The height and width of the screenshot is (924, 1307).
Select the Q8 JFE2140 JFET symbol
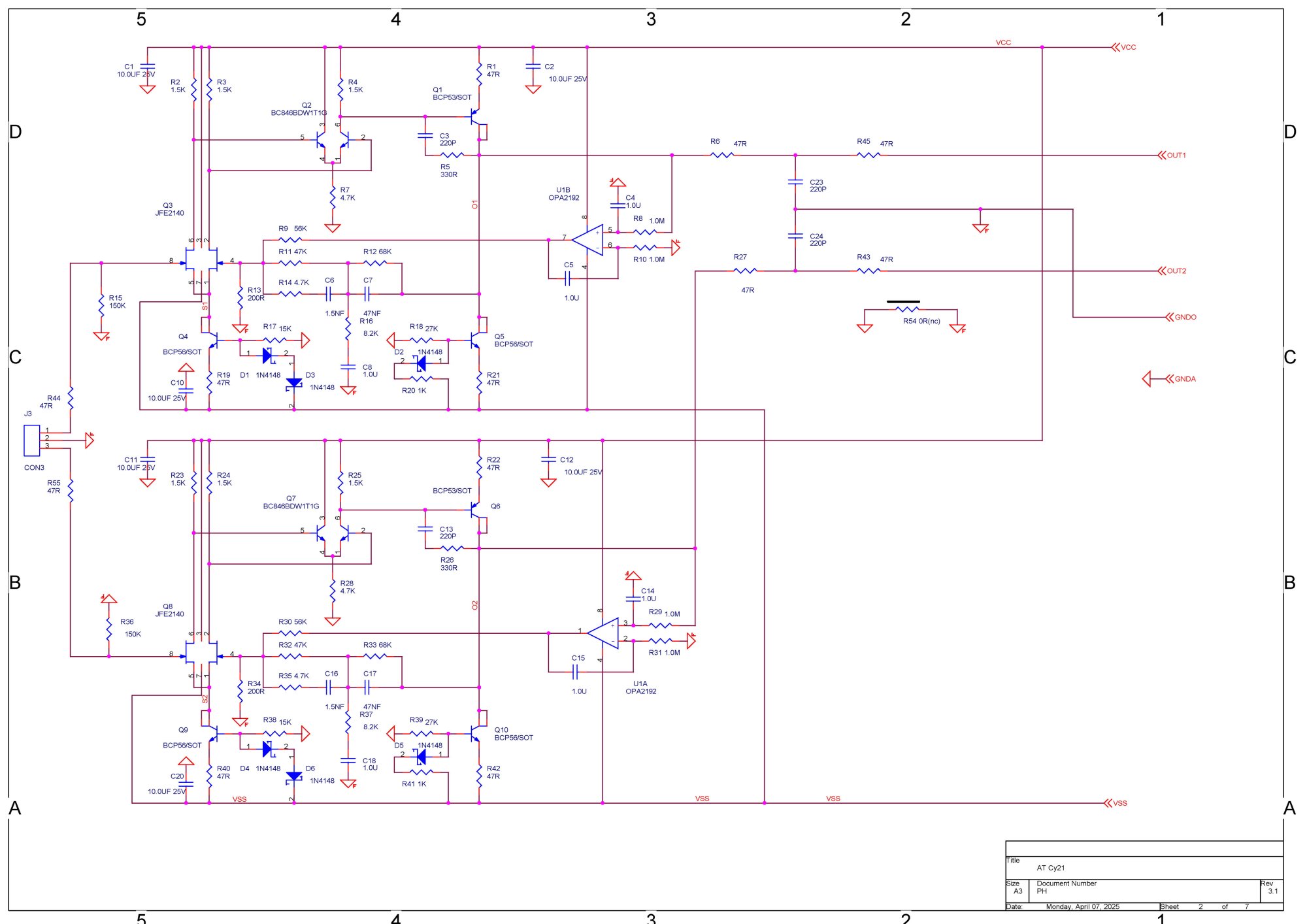click(x=201, y=654)
